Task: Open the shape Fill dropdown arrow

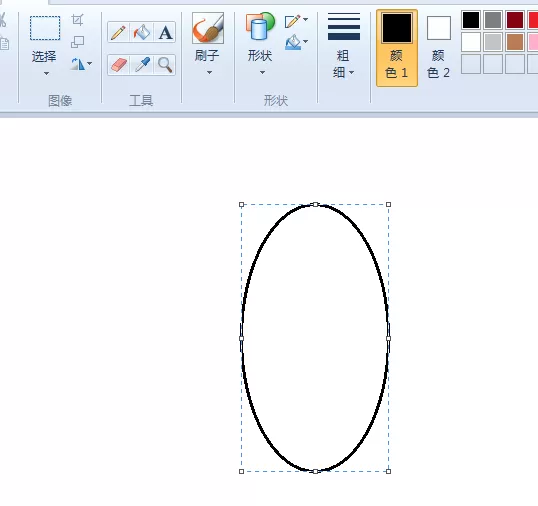Action: pyautogui.click(x=305, y=42)
